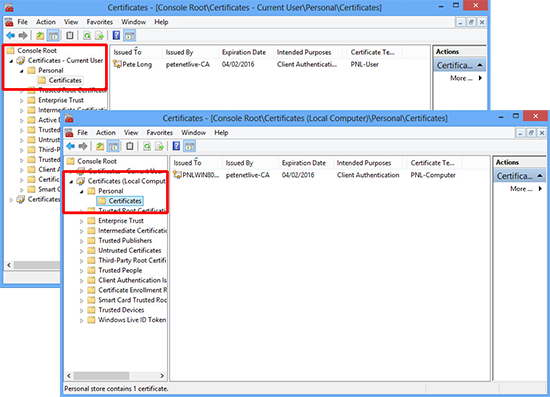Collapse Certificates (Local Computer) tree node

tap(71, 182)
